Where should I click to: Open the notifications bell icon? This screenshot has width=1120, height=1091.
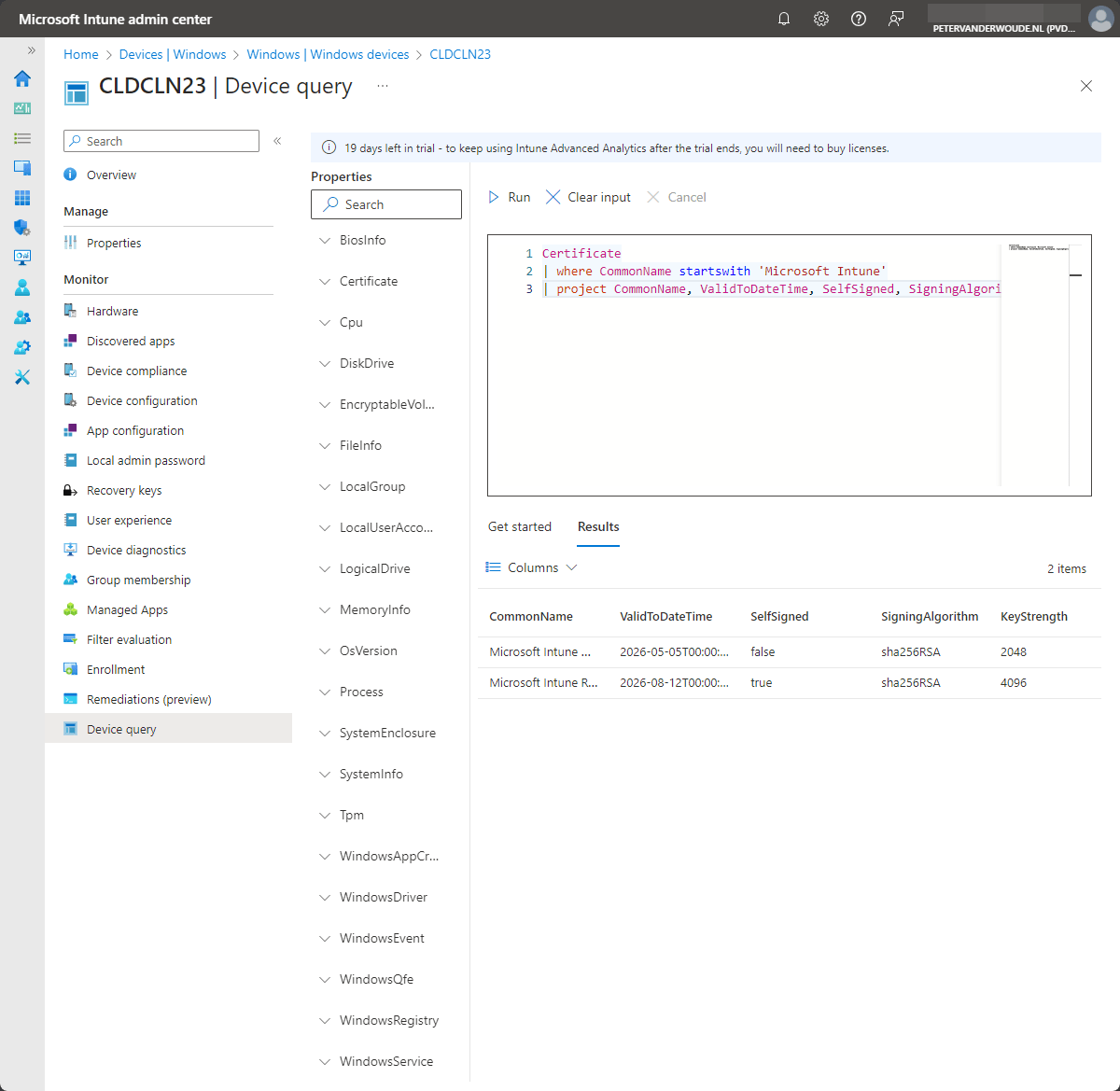(784, 18)
